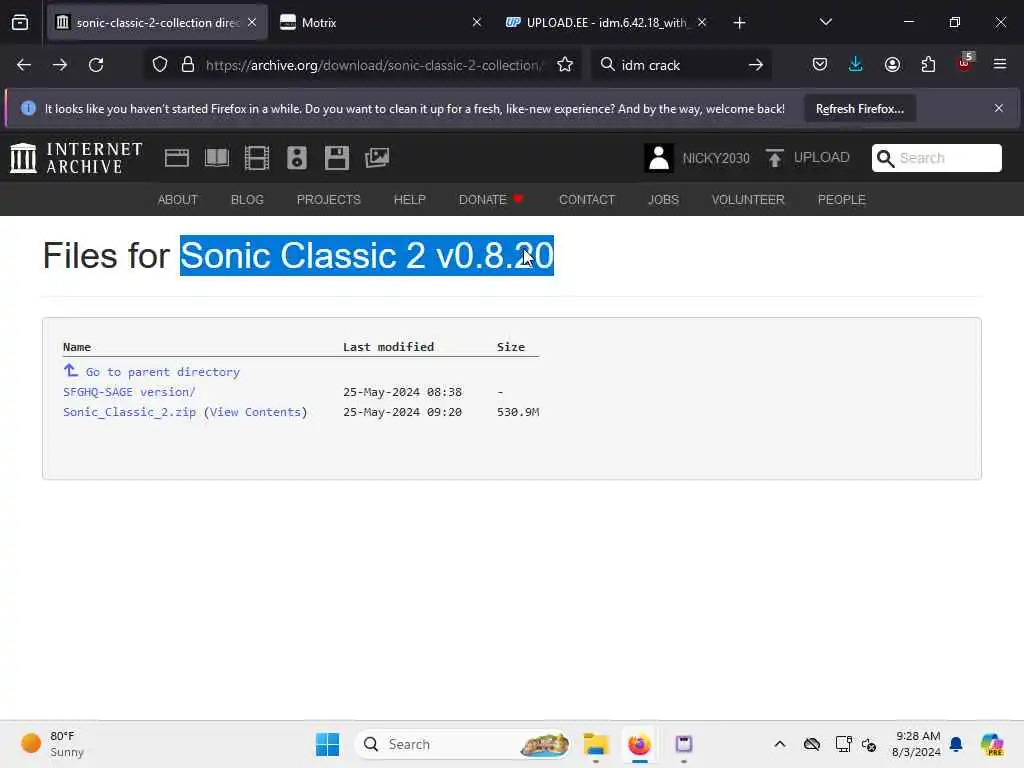
Task: Open the notifications bell icon
Action: 956,744
